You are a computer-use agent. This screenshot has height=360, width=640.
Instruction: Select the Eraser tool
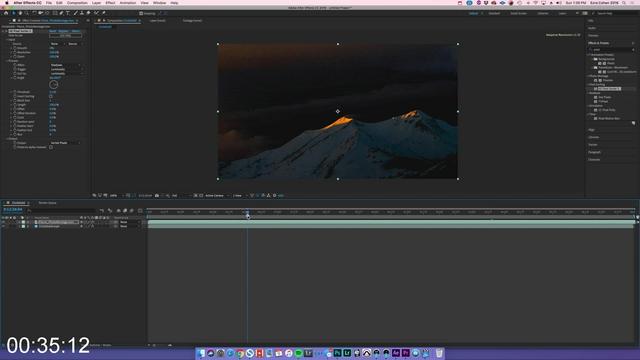coord(88,13)
